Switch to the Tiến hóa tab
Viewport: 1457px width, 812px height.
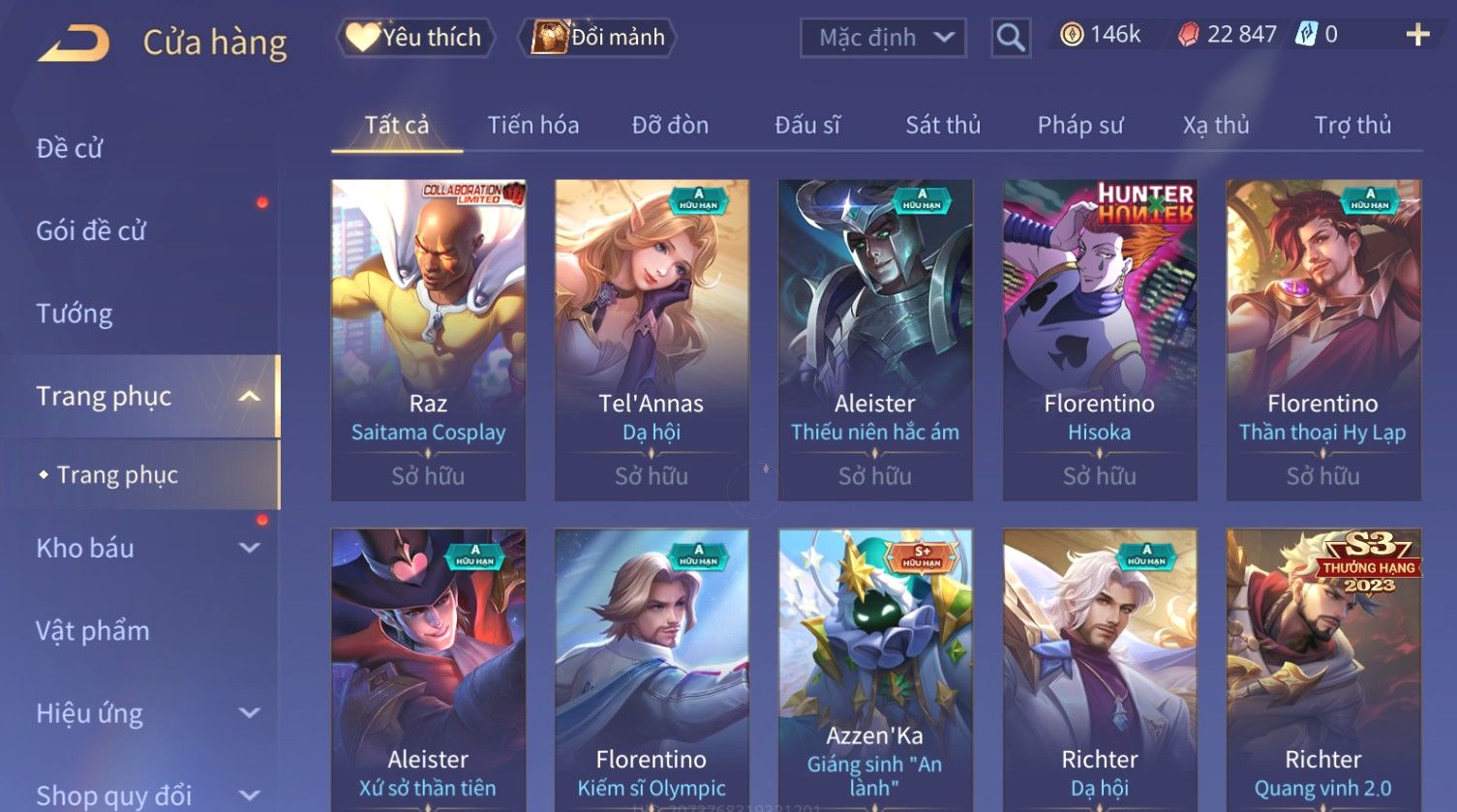(533, 125)
